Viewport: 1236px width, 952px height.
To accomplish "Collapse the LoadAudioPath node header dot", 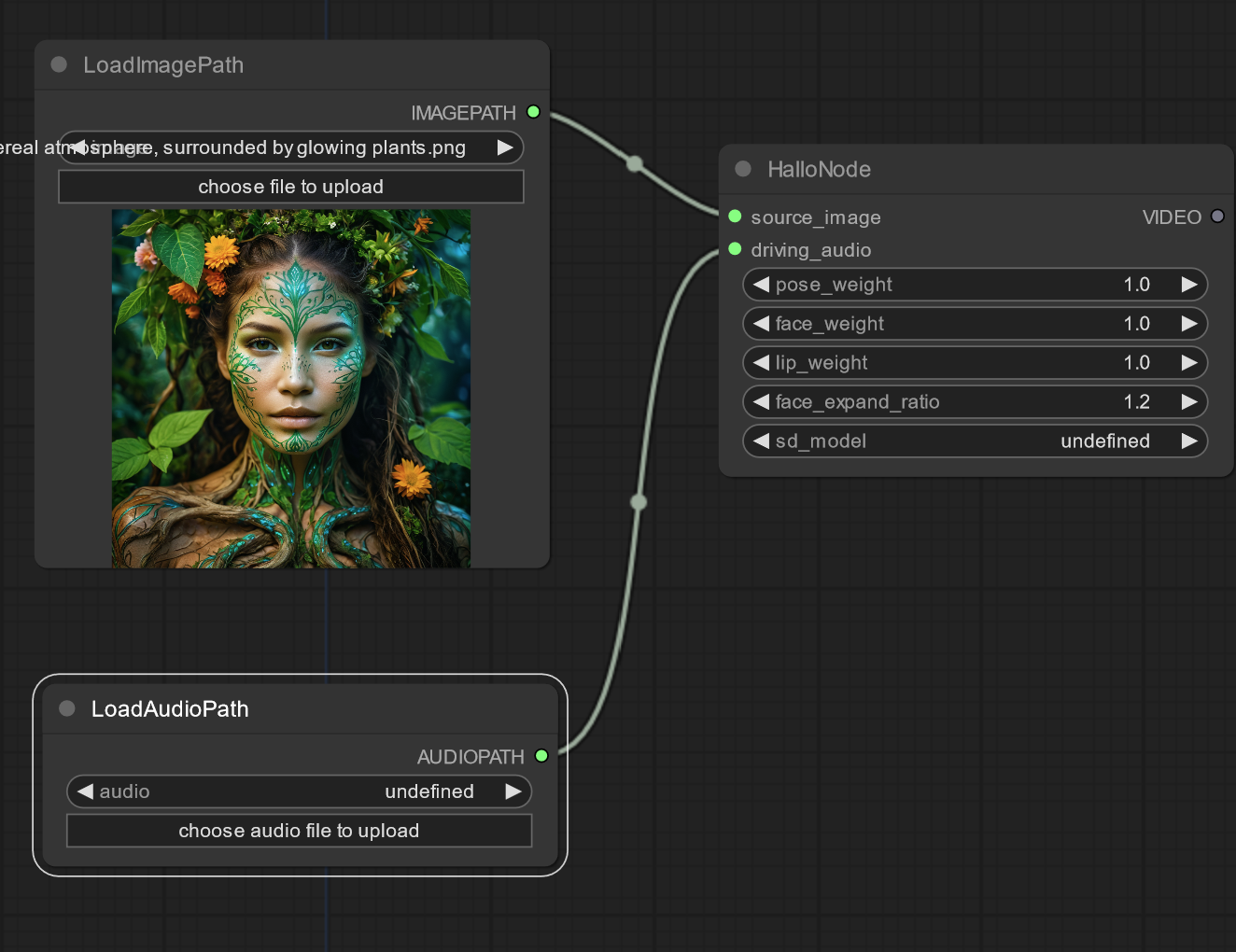I will 65,708.
